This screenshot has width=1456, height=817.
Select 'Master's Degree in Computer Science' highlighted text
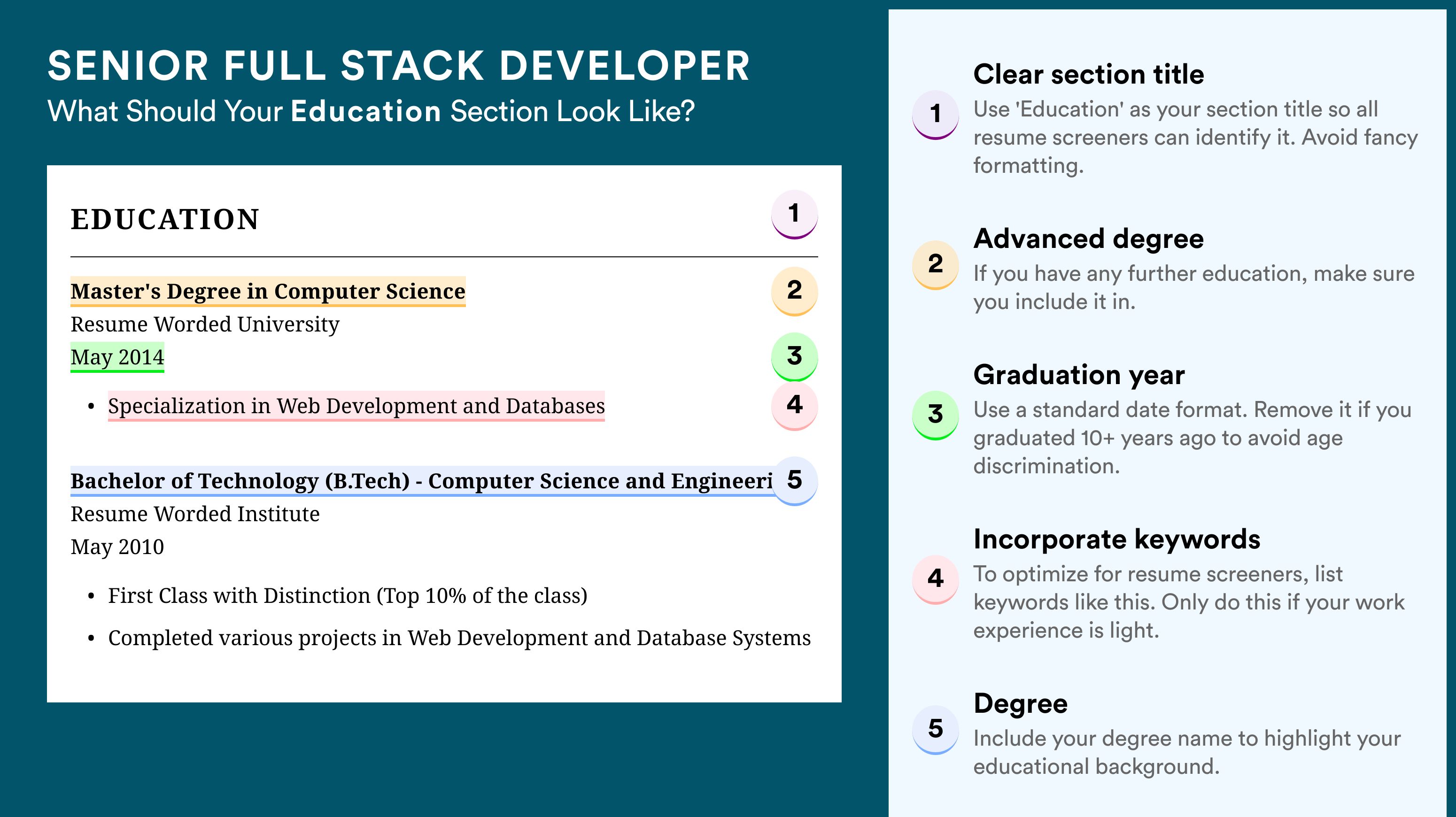(x=268, y=291)
